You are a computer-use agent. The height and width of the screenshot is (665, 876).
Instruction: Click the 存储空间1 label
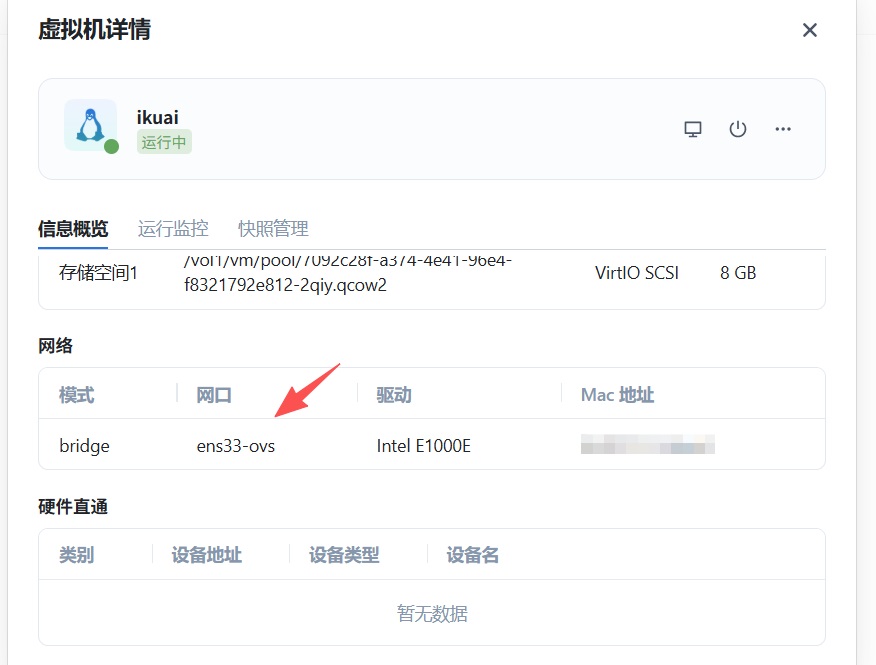pos(98,273)
